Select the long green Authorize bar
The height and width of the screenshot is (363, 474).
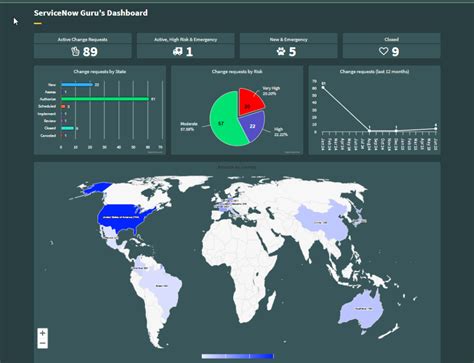point(105,99)
